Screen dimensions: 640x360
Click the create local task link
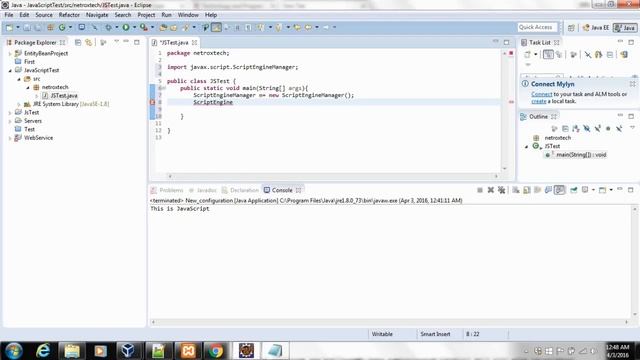click(x=539, y=101)
